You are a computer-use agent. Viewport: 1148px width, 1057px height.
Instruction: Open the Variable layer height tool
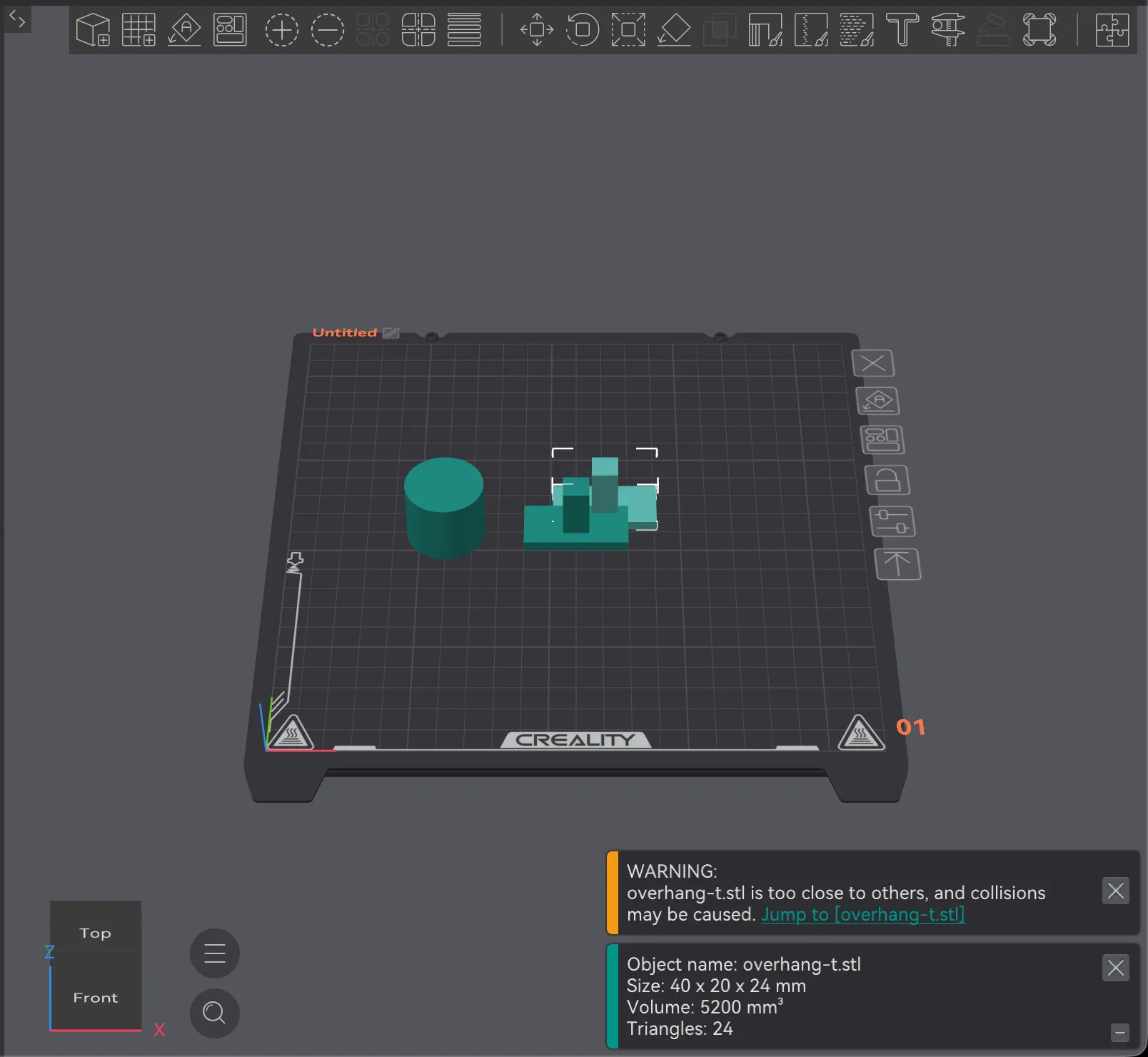tap(464, 30)
